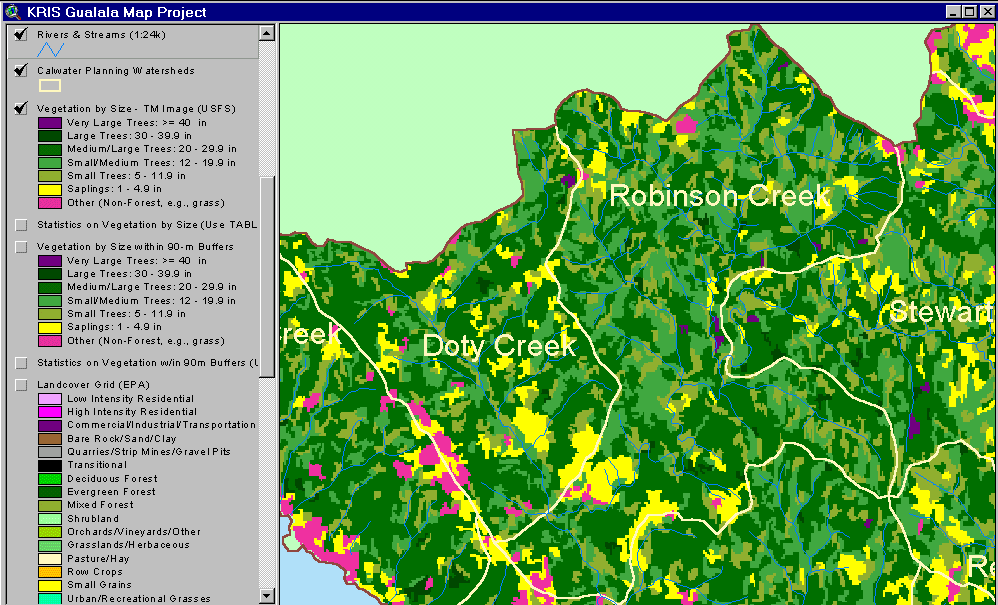998x605 pixels.
Task: Click the Shrubland color swatch
Action: 50,519
